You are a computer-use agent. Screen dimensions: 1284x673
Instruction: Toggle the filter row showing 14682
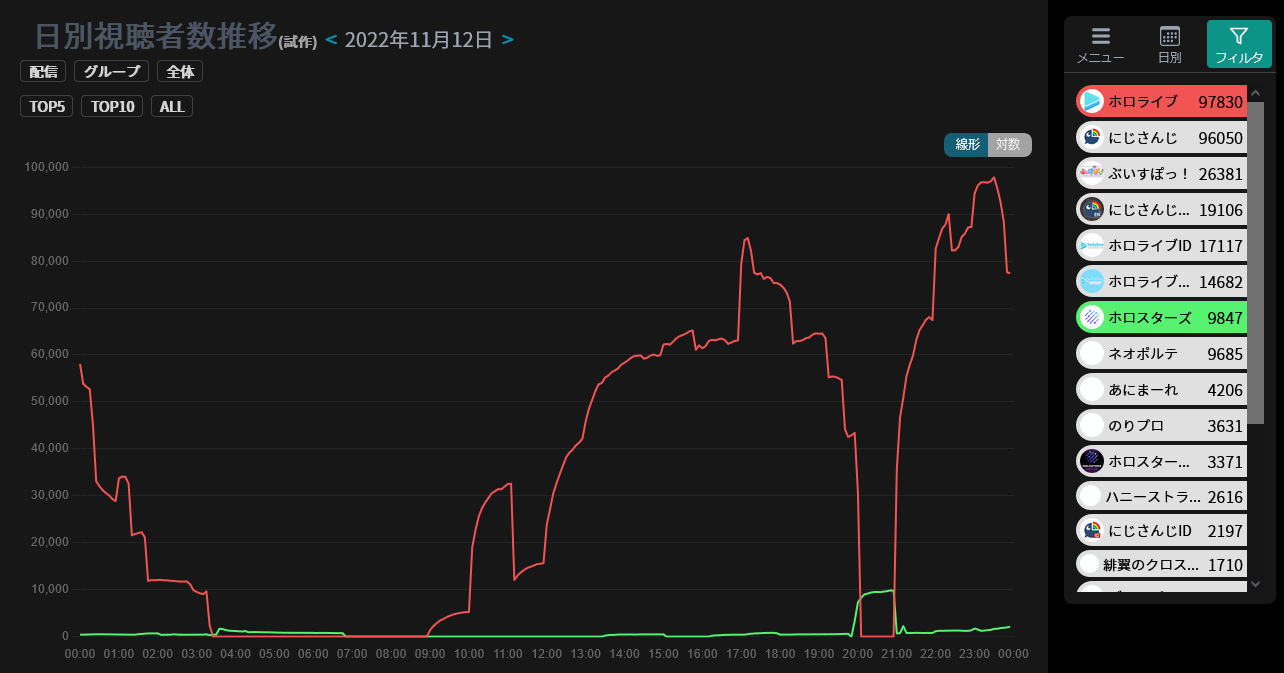pos(1161,281)
